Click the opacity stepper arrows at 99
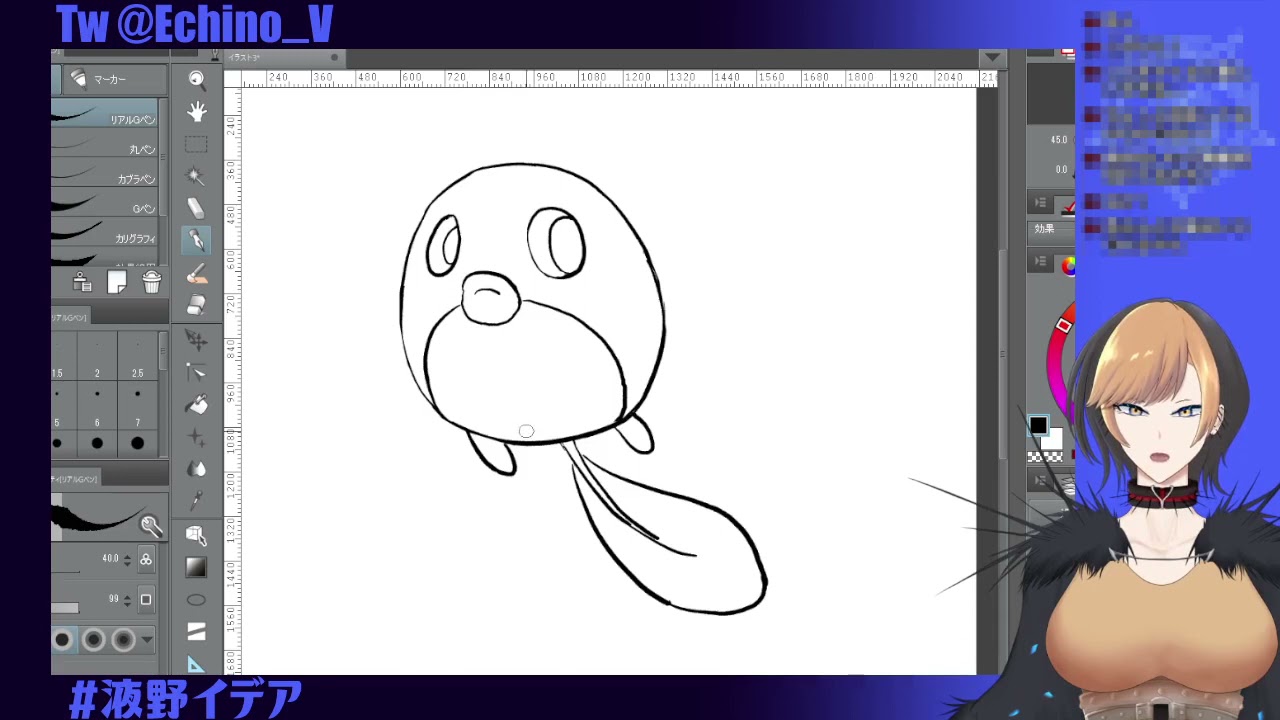Image resolution: width=1280 pixels, height=720 pixels. click(x=127, y=599)
